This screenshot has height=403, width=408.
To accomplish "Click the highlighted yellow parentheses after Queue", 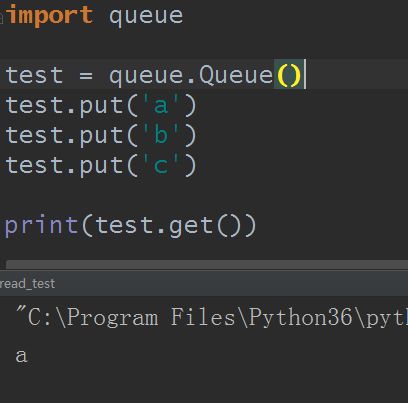I will [x=289, y=75].
